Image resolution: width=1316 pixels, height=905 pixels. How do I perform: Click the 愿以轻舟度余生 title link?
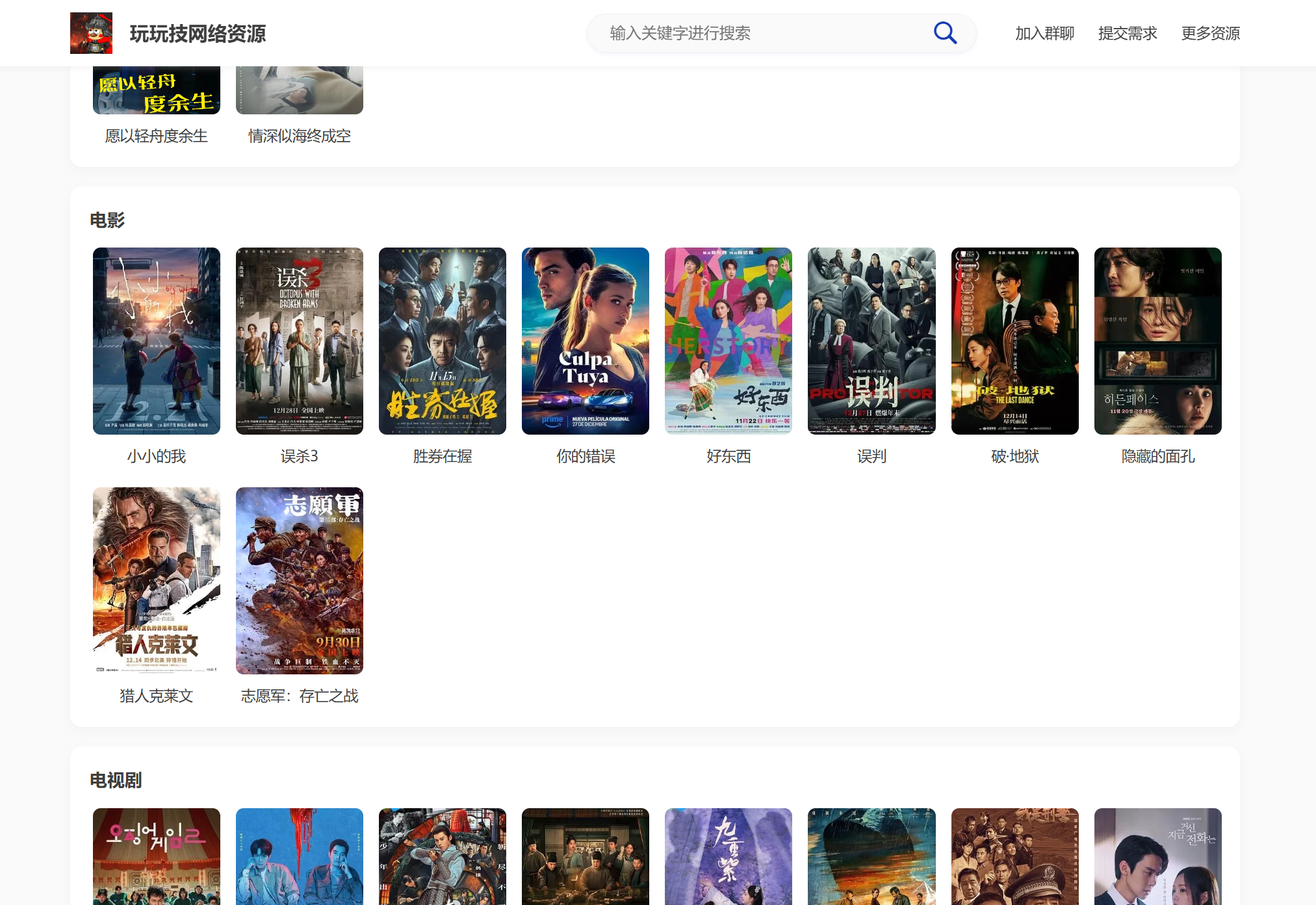157,136
